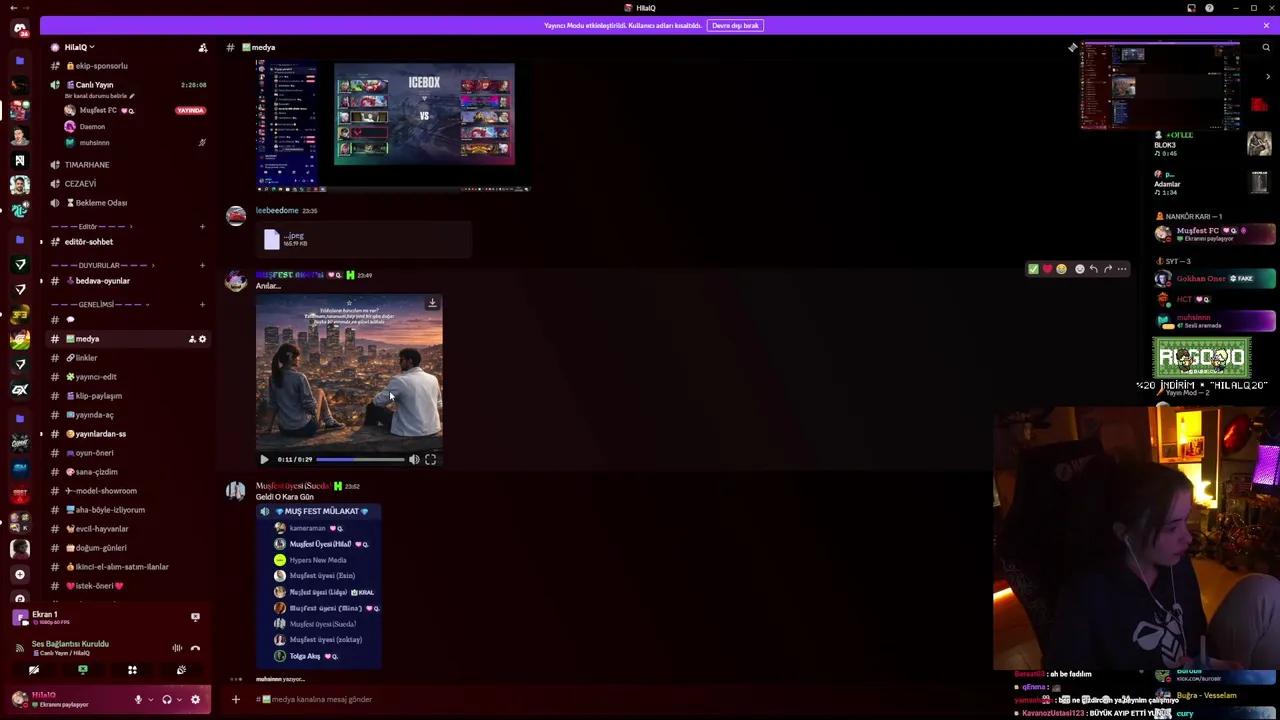Collapse the GENELİMSİ category
The height and width of the screenshot is (720, 1280).
[97, 304]
